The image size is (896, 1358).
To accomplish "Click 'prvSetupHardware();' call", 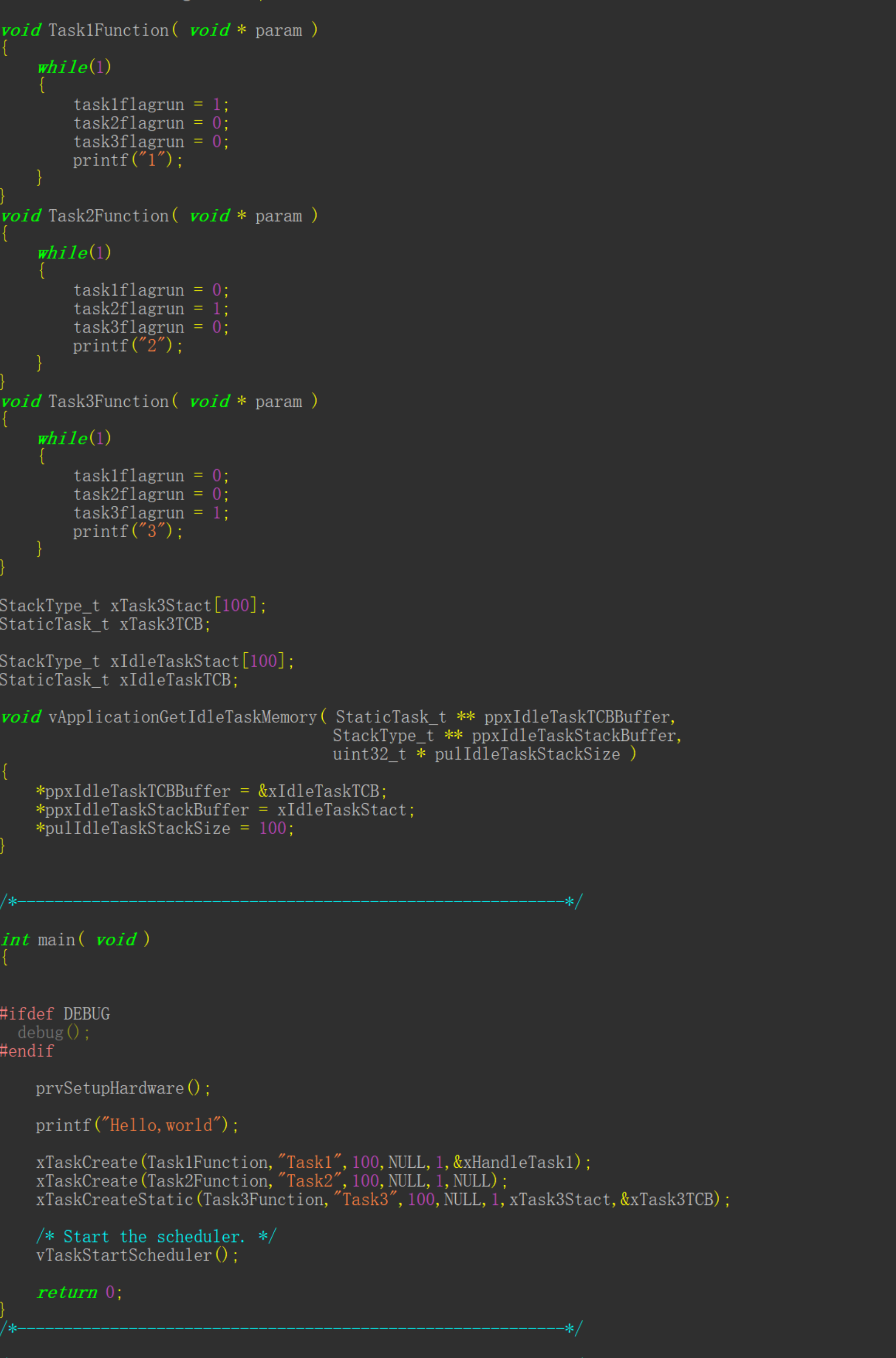I will click(x=123, y=1088).
